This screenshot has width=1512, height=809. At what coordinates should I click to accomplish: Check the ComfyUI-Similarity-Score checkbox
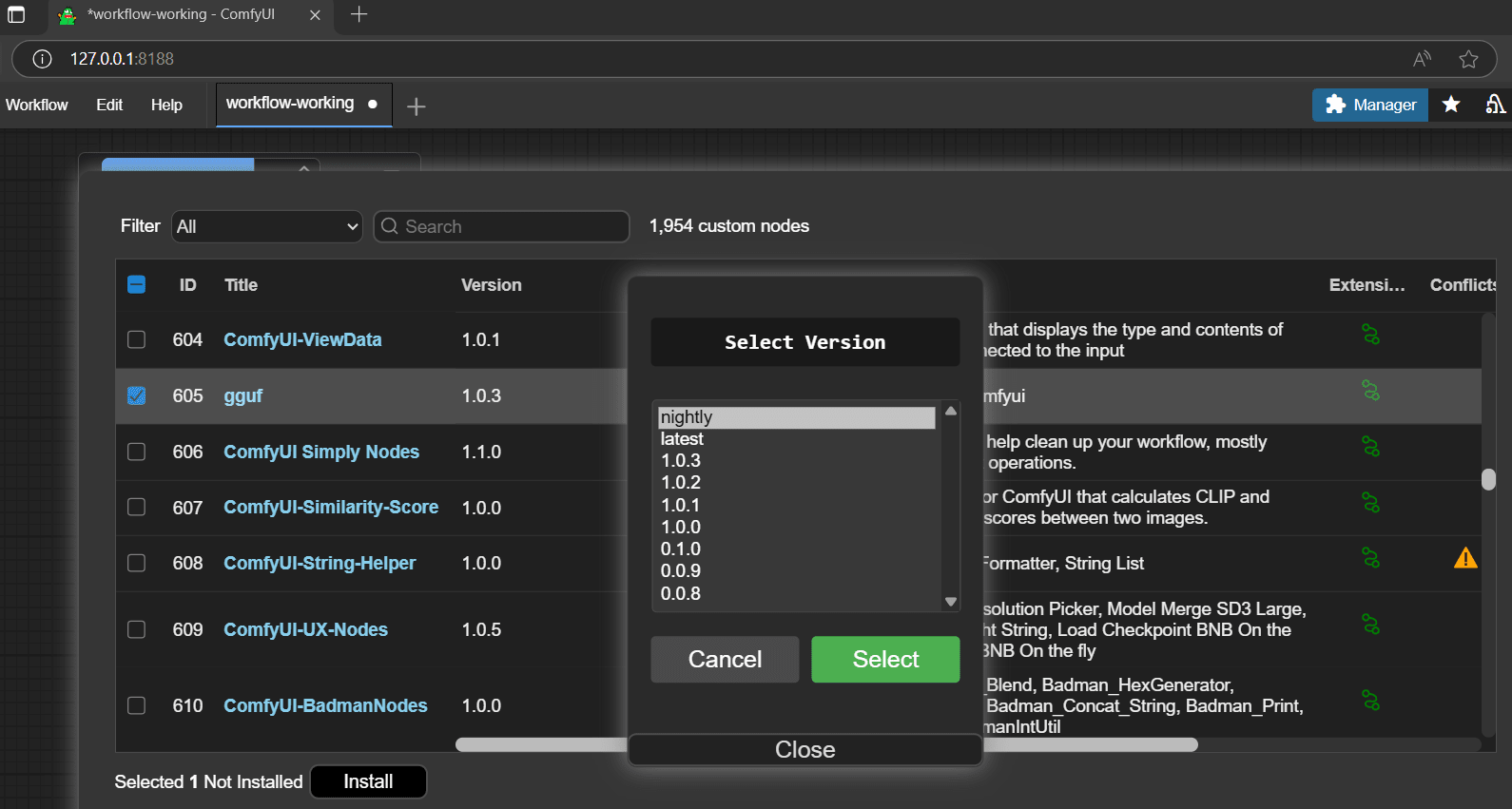coord(137,507)
